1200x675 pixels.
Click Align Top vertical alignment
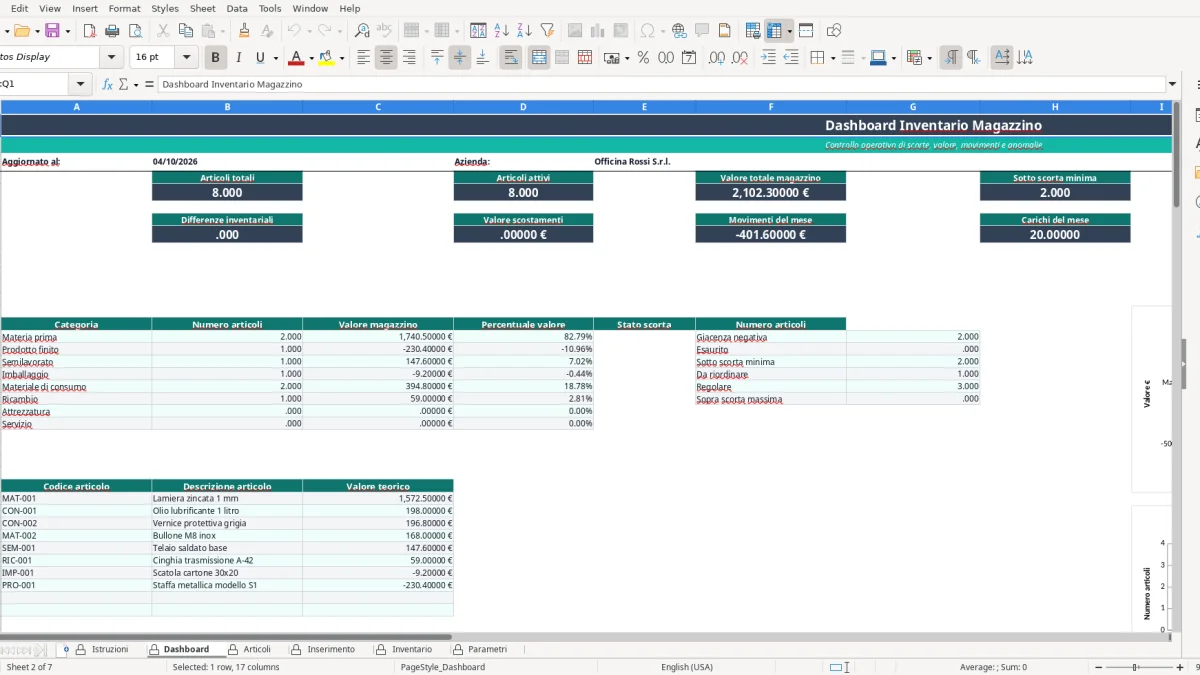437,58
